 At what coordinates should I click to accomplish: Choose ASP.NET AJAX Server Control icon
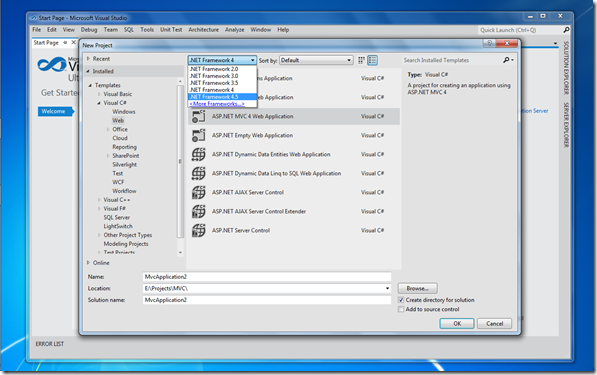pos(198,192)
